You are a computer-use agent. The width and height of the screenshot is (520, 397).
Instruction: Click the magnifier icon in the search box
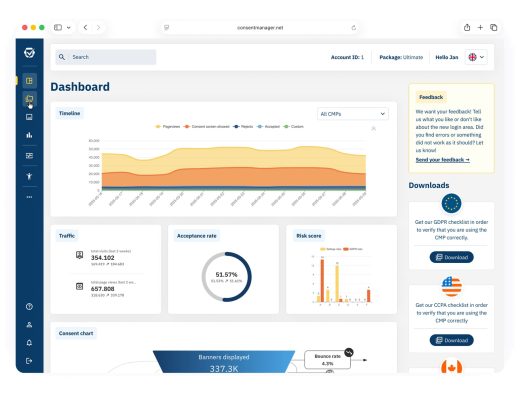tap(62, 57)
